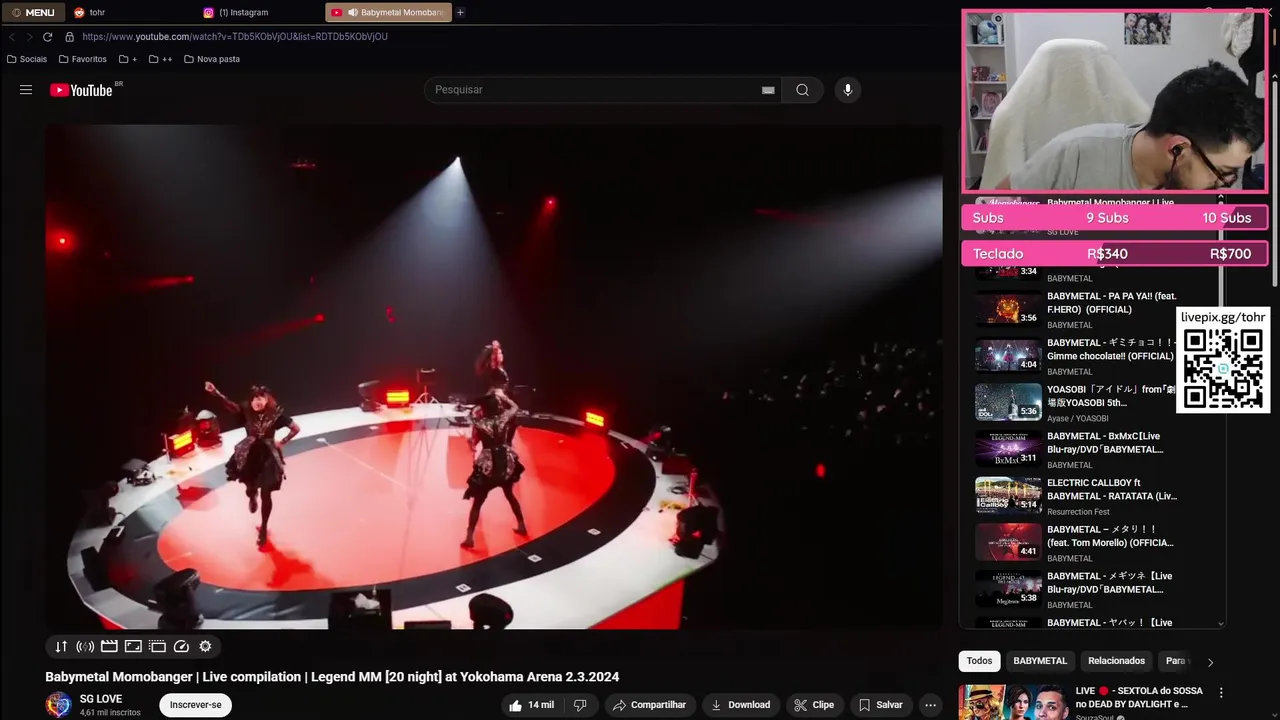Image resolution: width=1280 pixels, height=720 pixels.
Task: Select the Relacionados filter chip
Action: [x=1116, y=661]
